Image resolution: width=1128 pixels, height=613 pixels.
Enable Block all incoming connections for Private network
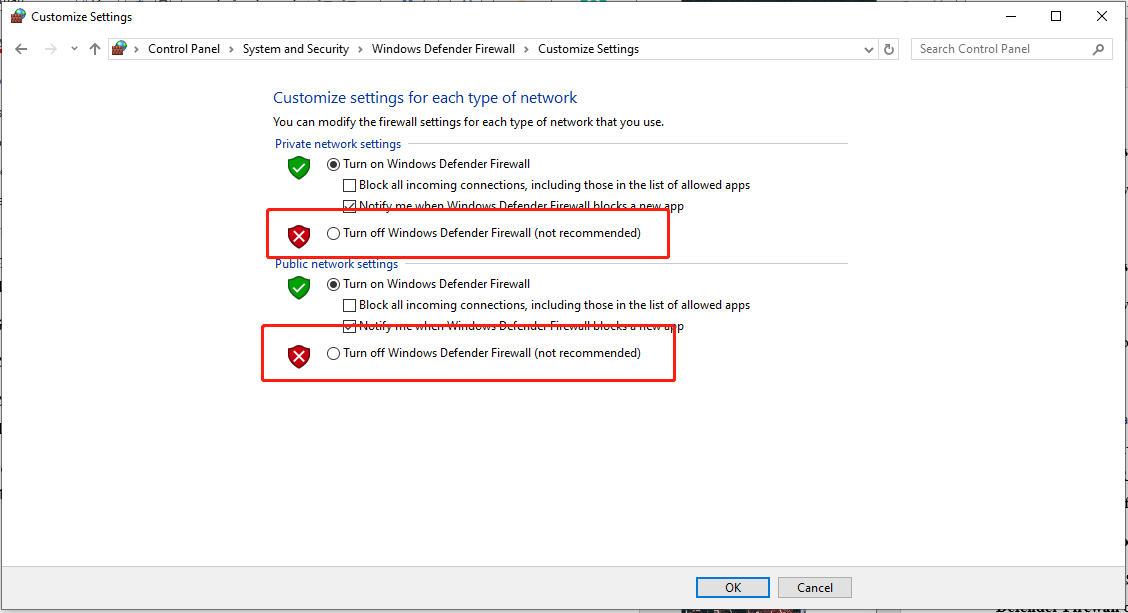[350, 184]
